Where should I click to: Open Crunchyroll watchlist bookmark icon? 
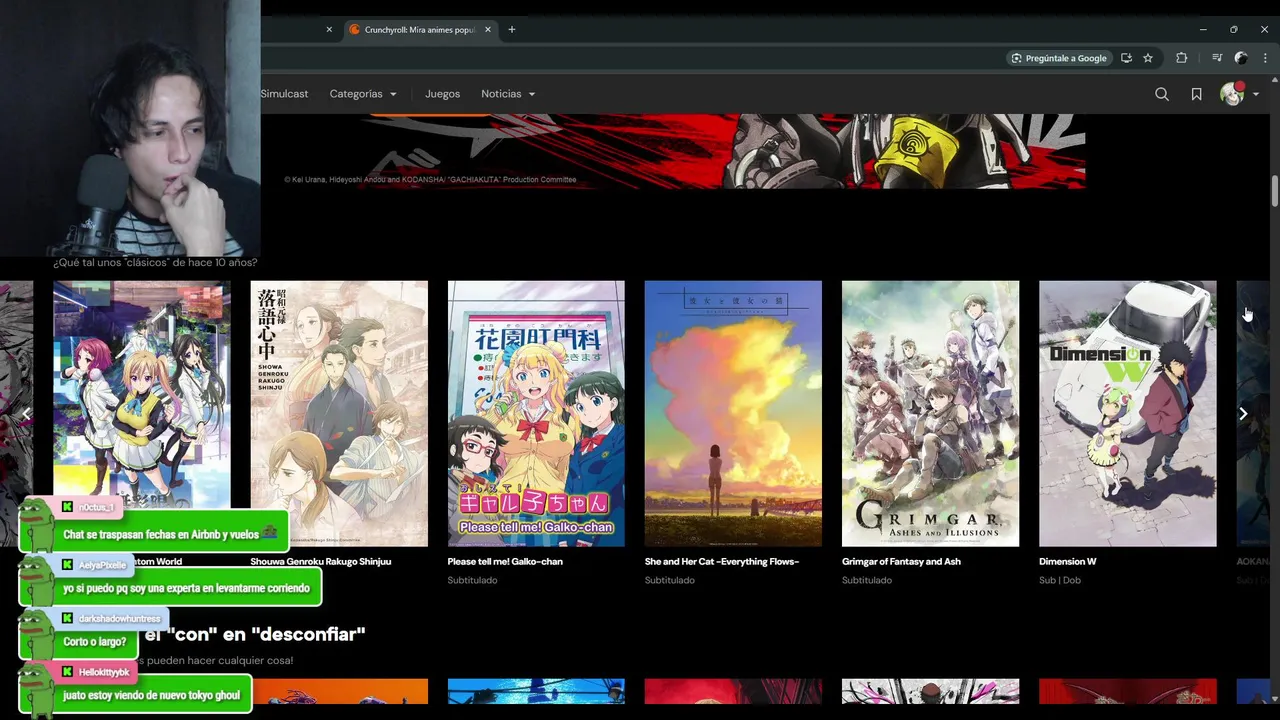click(1196, 94)
